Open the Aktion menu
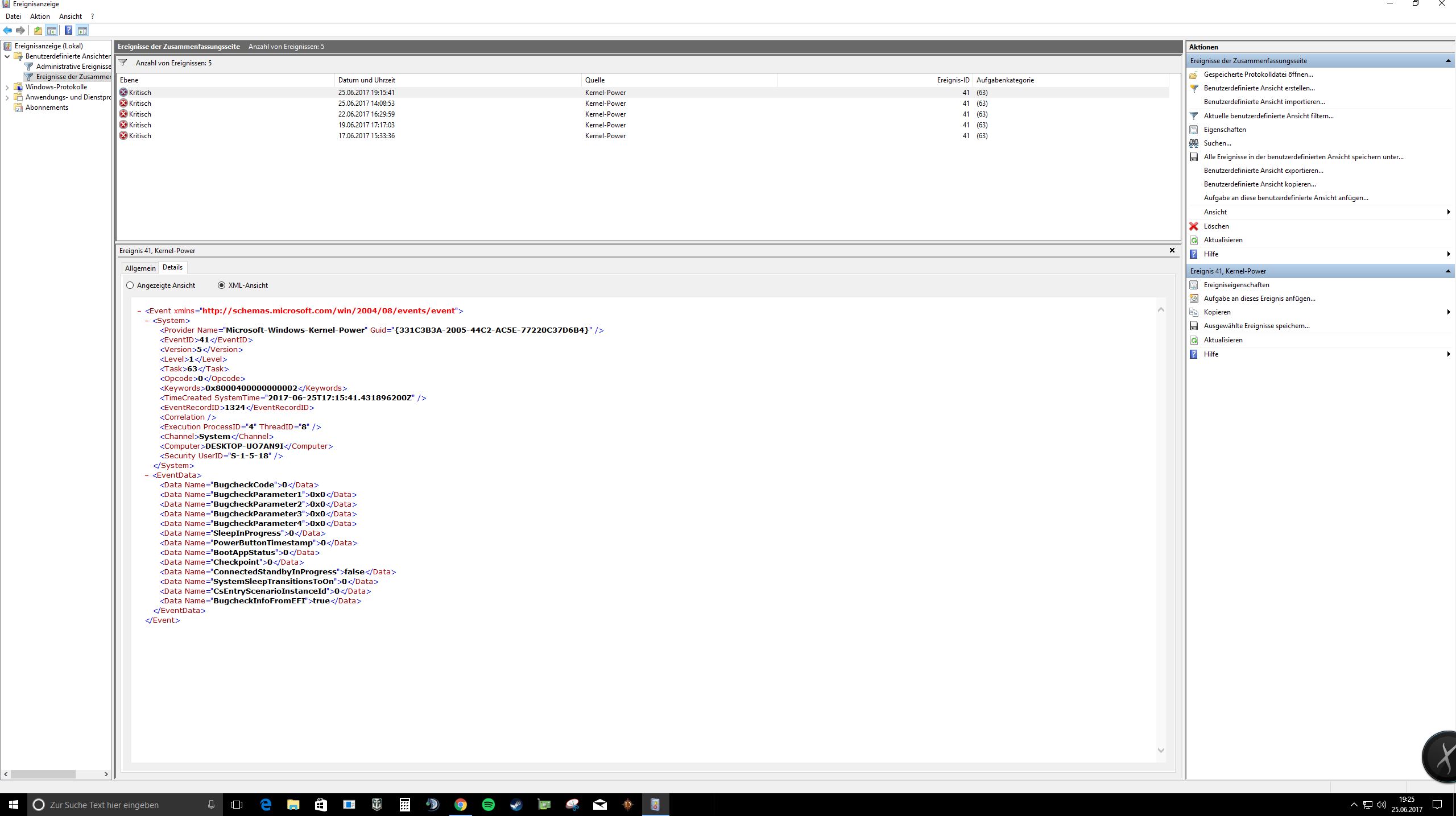The width and height of the screenshot is (1456, 816). click(x=40, y=16)
